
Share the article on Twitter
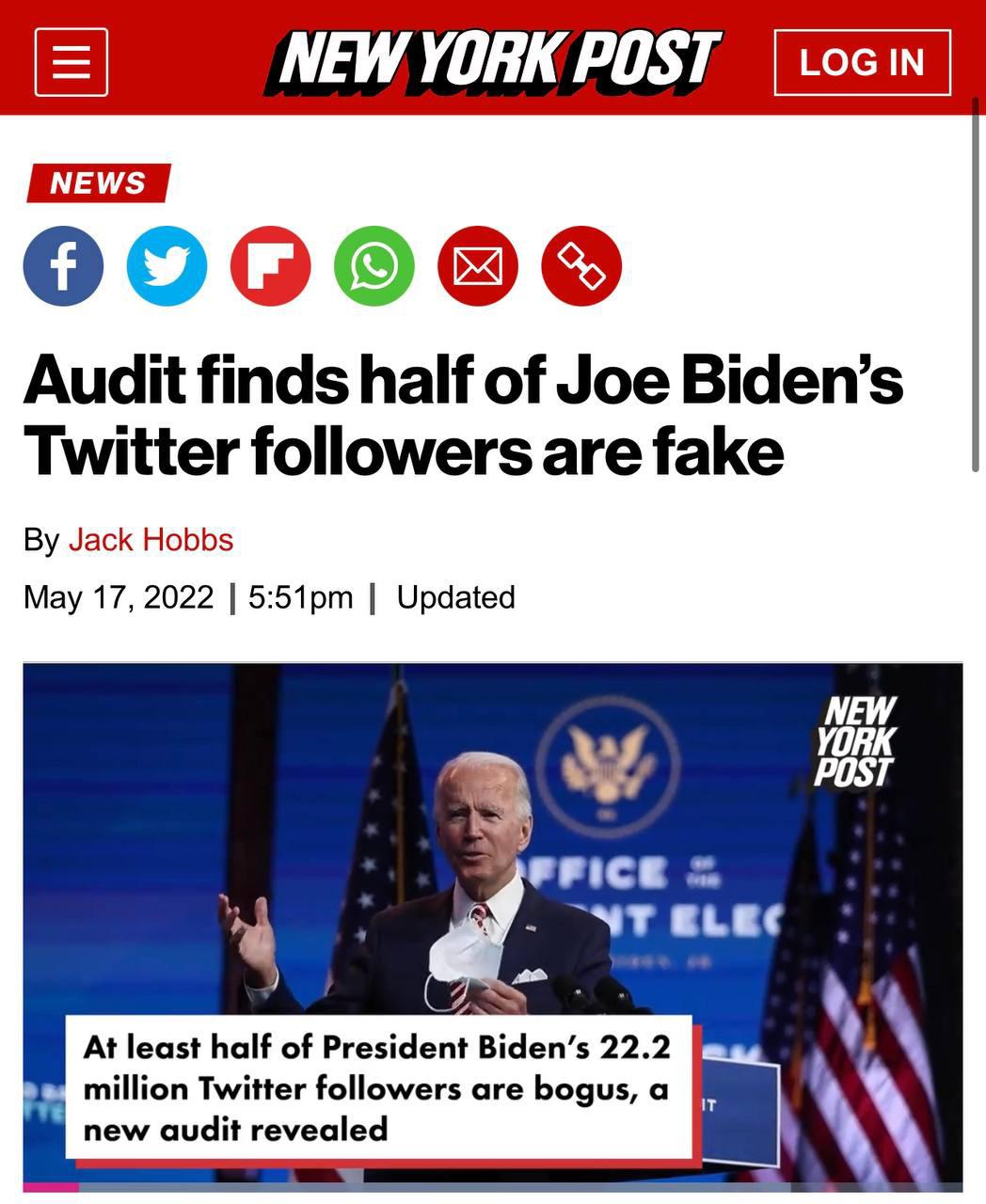pyautogui.click(x=167, y=265)
